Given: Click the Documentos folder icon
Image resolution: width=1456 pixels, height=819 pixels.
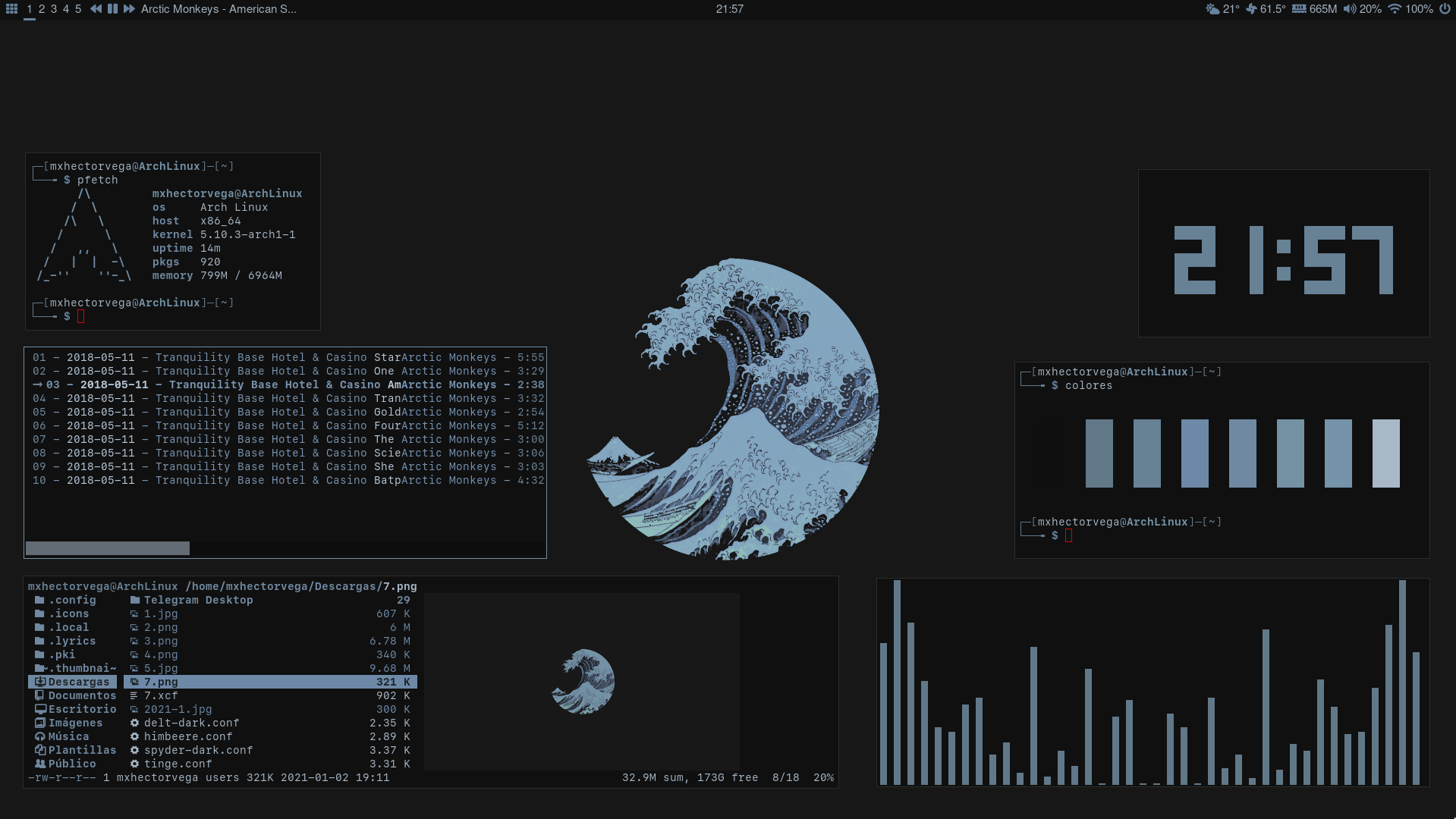Looking at the screenshot, I should pyautogui.click(x=39, y=695).
